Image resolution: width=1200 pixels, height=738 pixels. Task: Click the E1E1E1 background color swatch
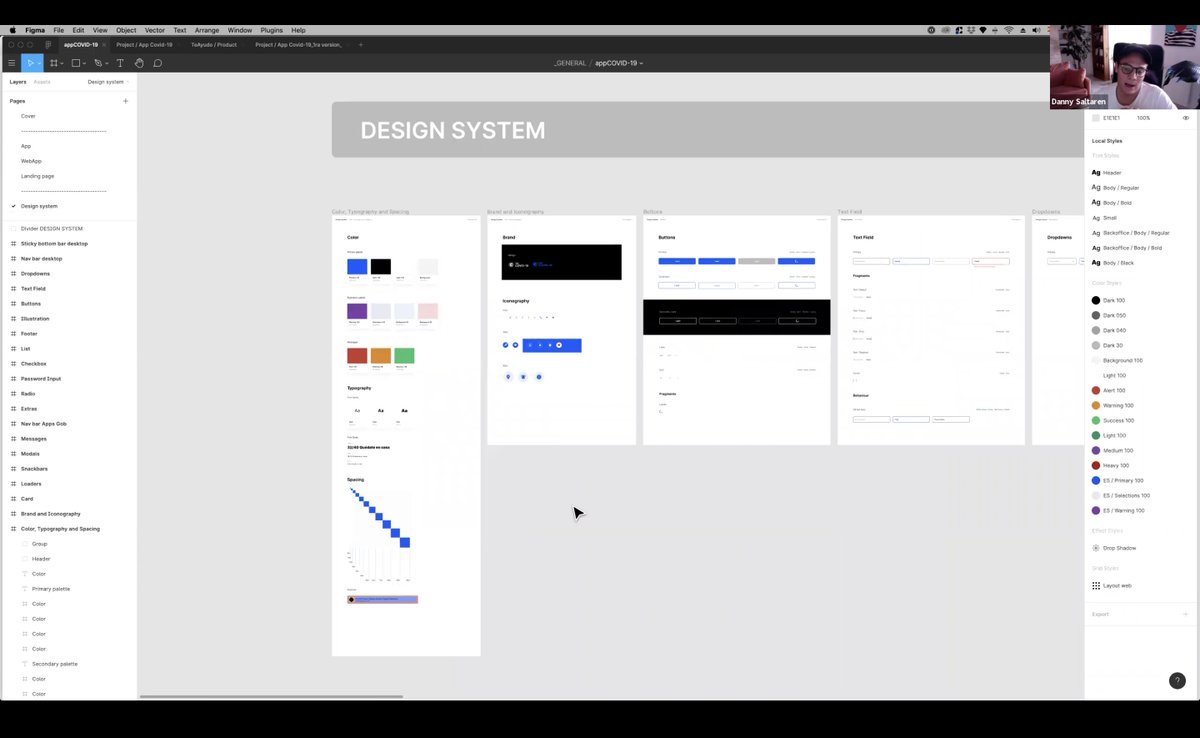(x=1096, y=118)
